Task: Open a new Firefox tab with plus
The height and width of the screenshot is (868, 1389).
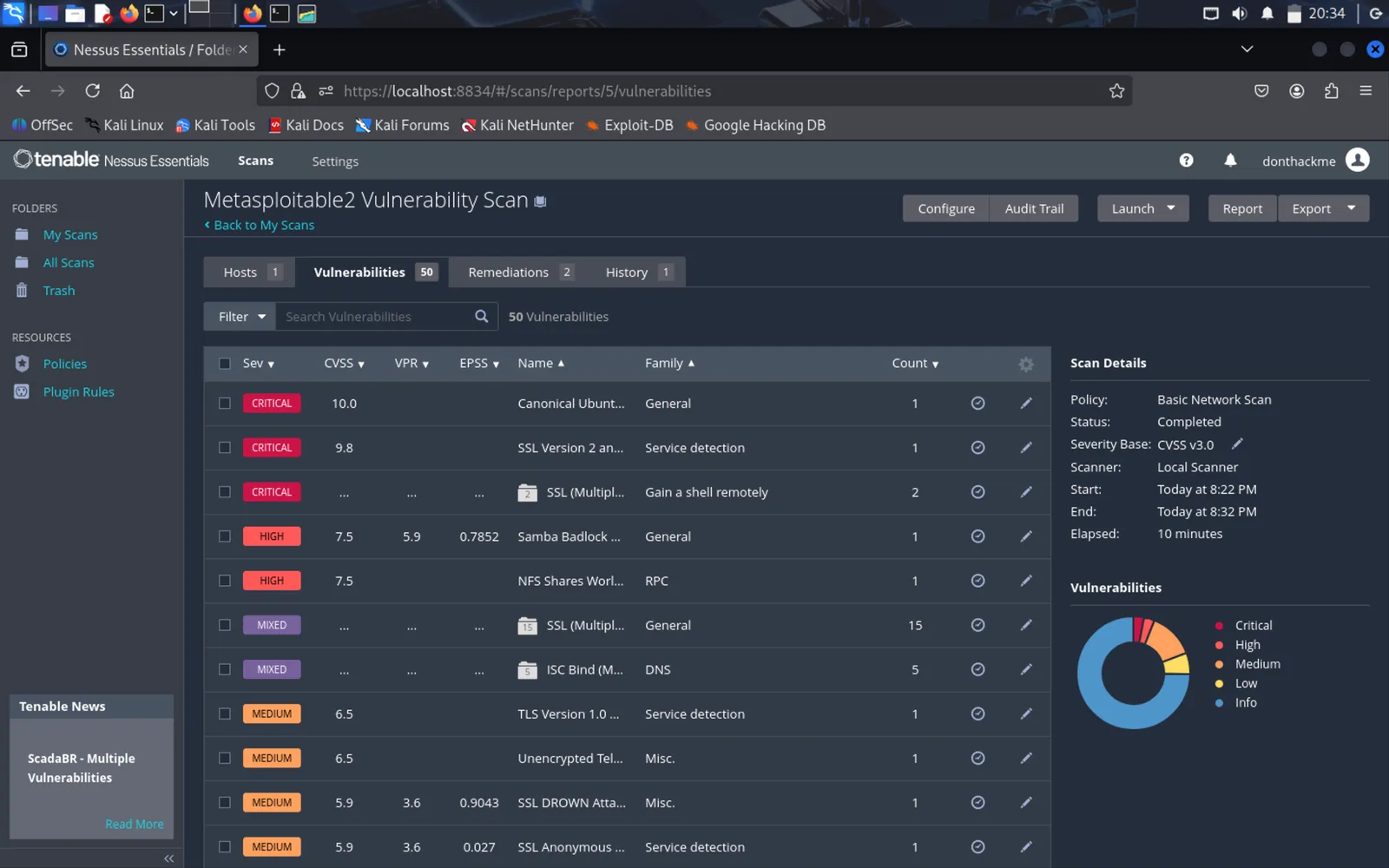Action: point(279,50)
